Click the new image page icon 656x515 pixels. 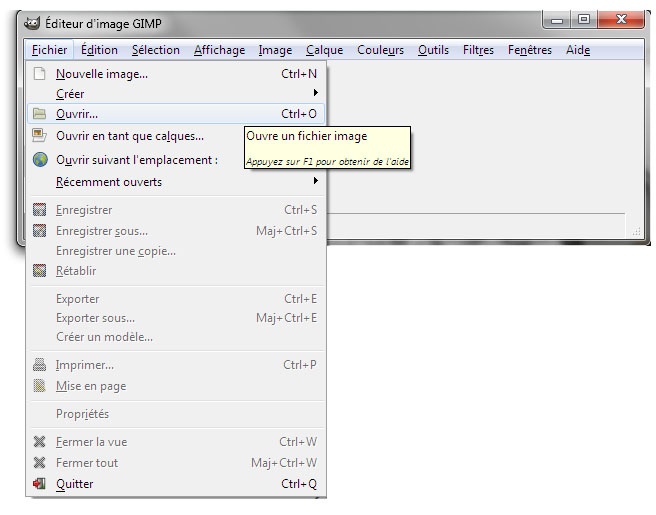coord(40,74)
